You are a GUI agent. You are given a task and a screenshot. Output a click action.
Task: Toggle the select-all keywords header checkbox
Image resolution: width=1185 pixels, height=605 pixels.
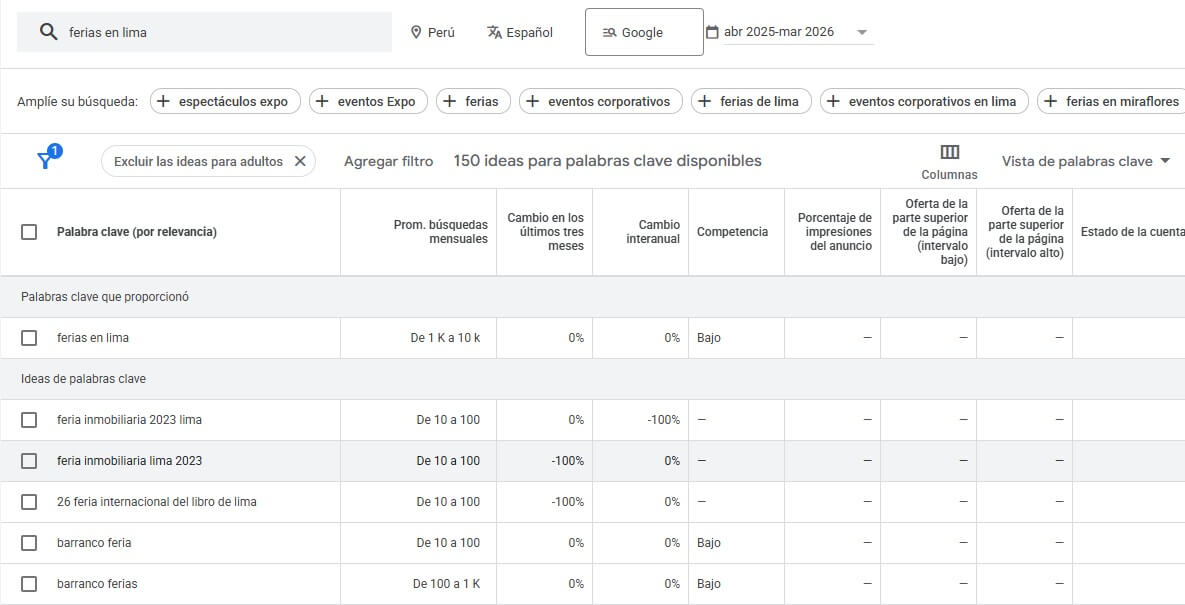point(29,232)
